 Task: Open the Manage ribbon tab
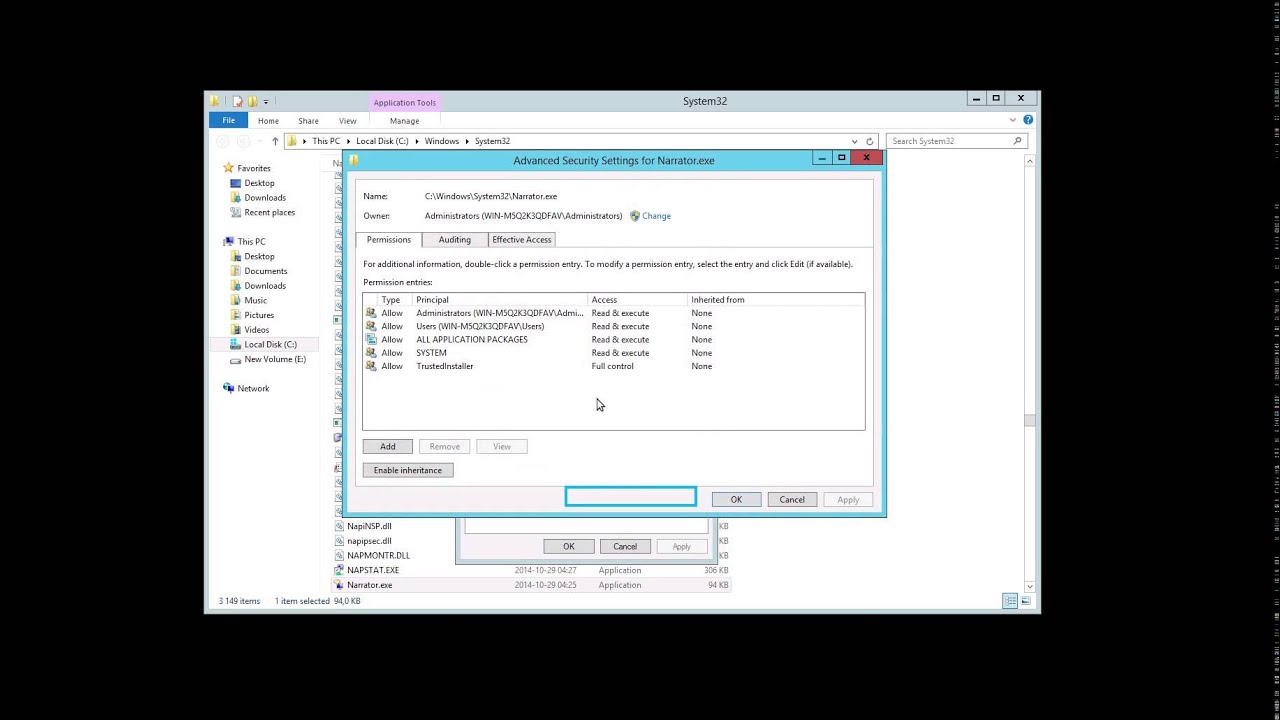404,121
